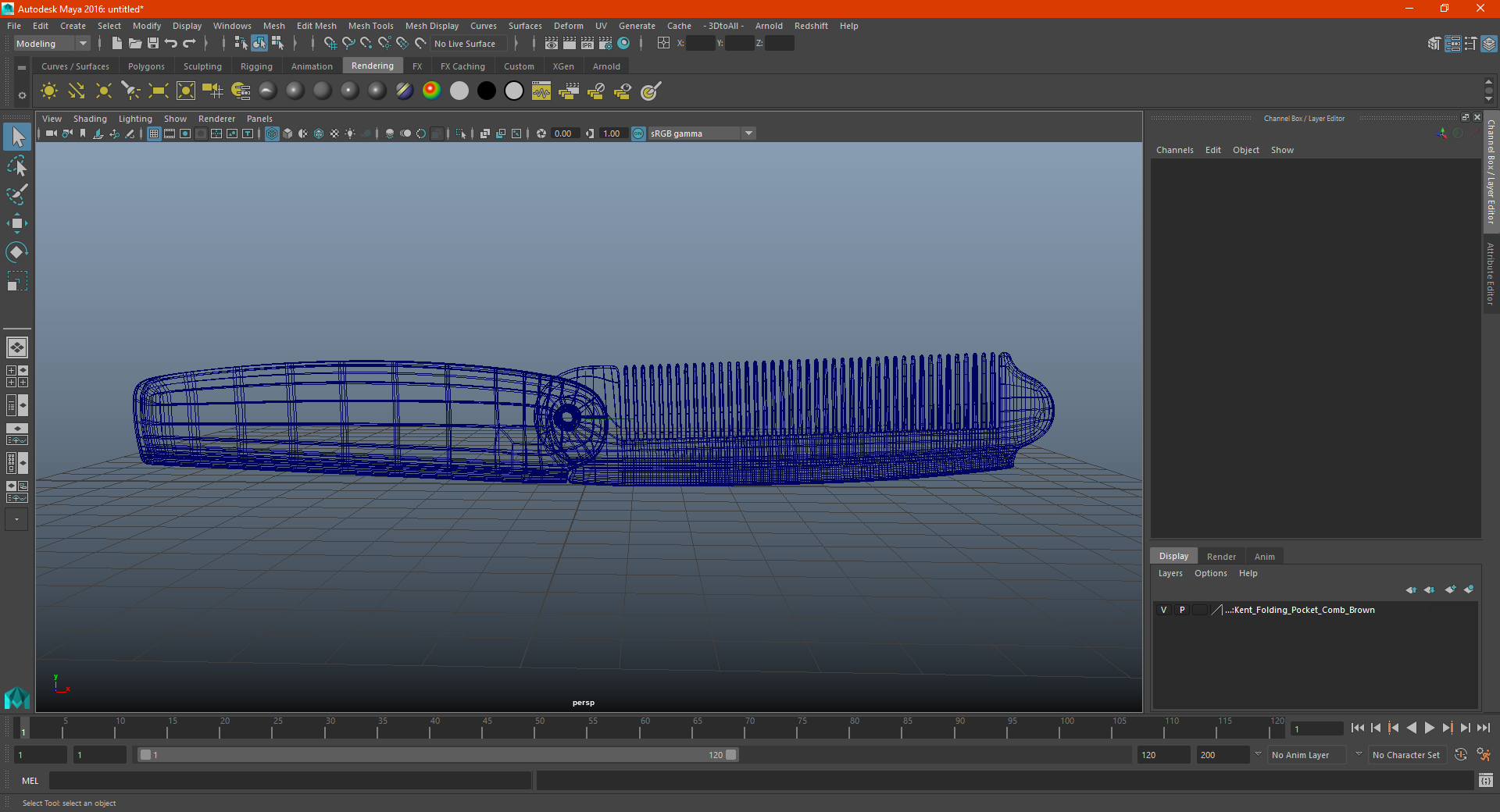The height and width of the screenshot is (812, 1500).
Task: Switch to the Polygons shelf tab
Action: pyautogui.click(x=146, y=66)
